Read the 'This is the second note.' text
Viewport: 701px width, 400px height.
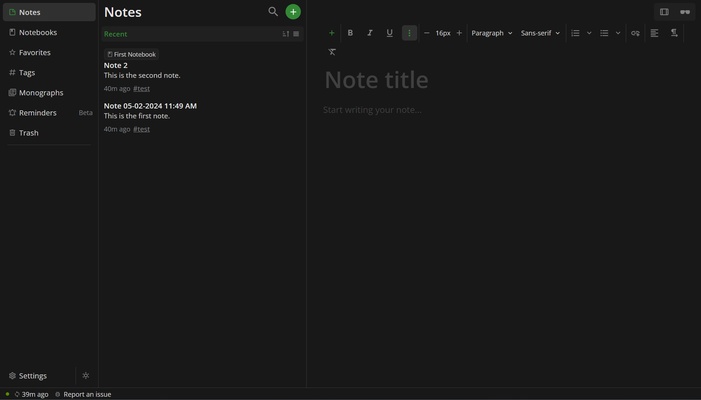click(x=142, y=76)
